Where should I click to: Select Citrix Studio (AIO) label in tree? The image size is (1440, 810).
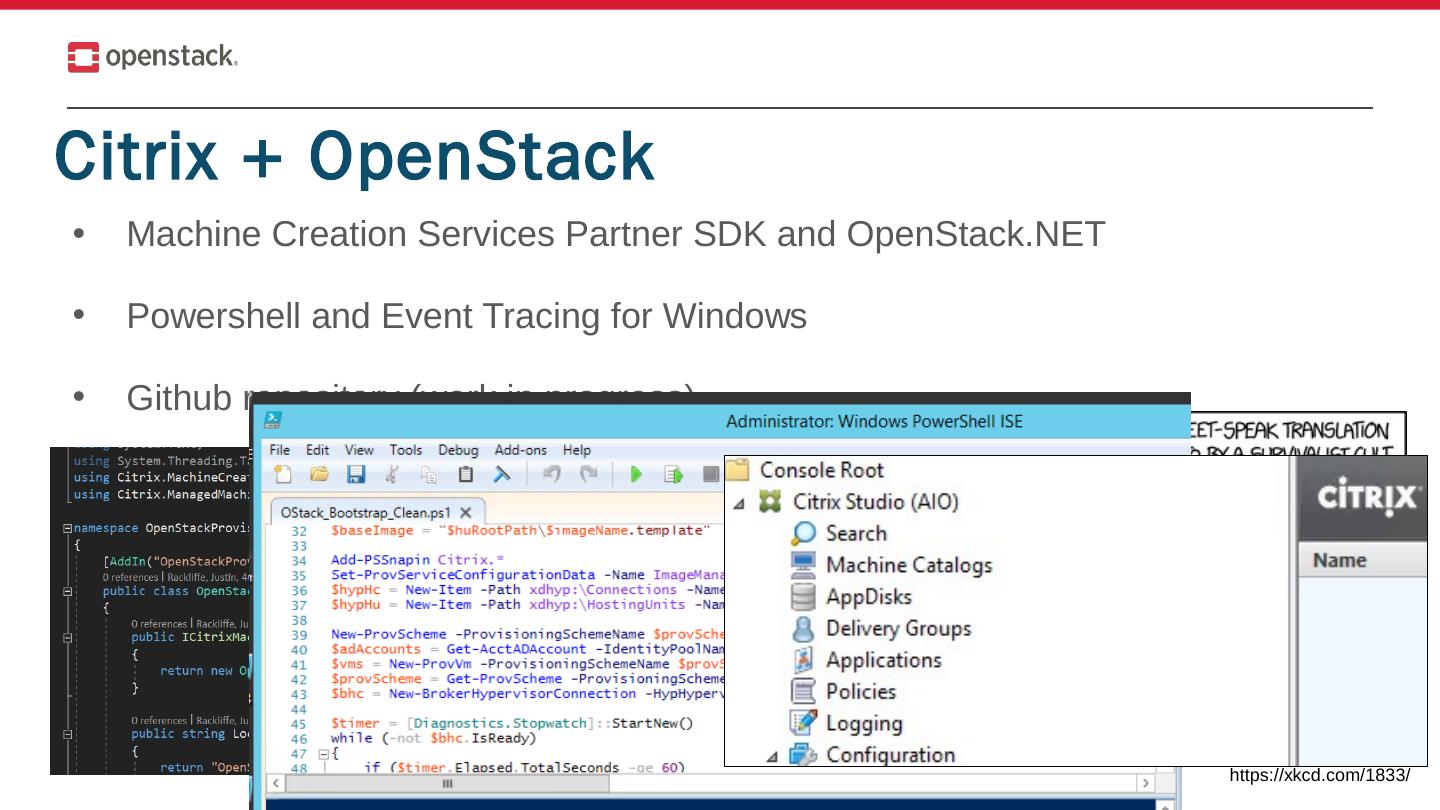click(x=876, y=501)
